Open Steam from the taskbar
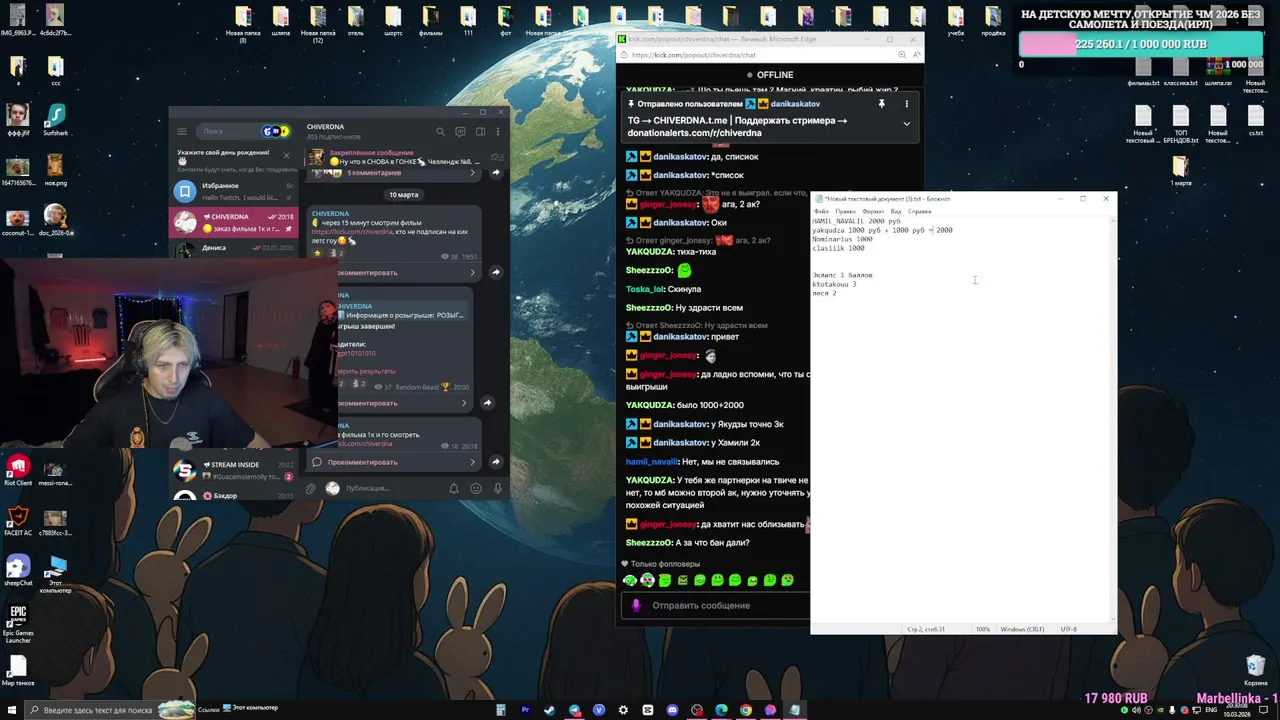 point(549,710)
